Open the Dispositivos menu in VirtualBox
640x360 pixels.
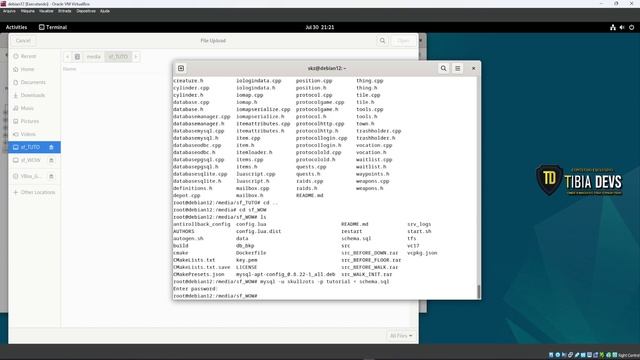(x=86, y=11)
